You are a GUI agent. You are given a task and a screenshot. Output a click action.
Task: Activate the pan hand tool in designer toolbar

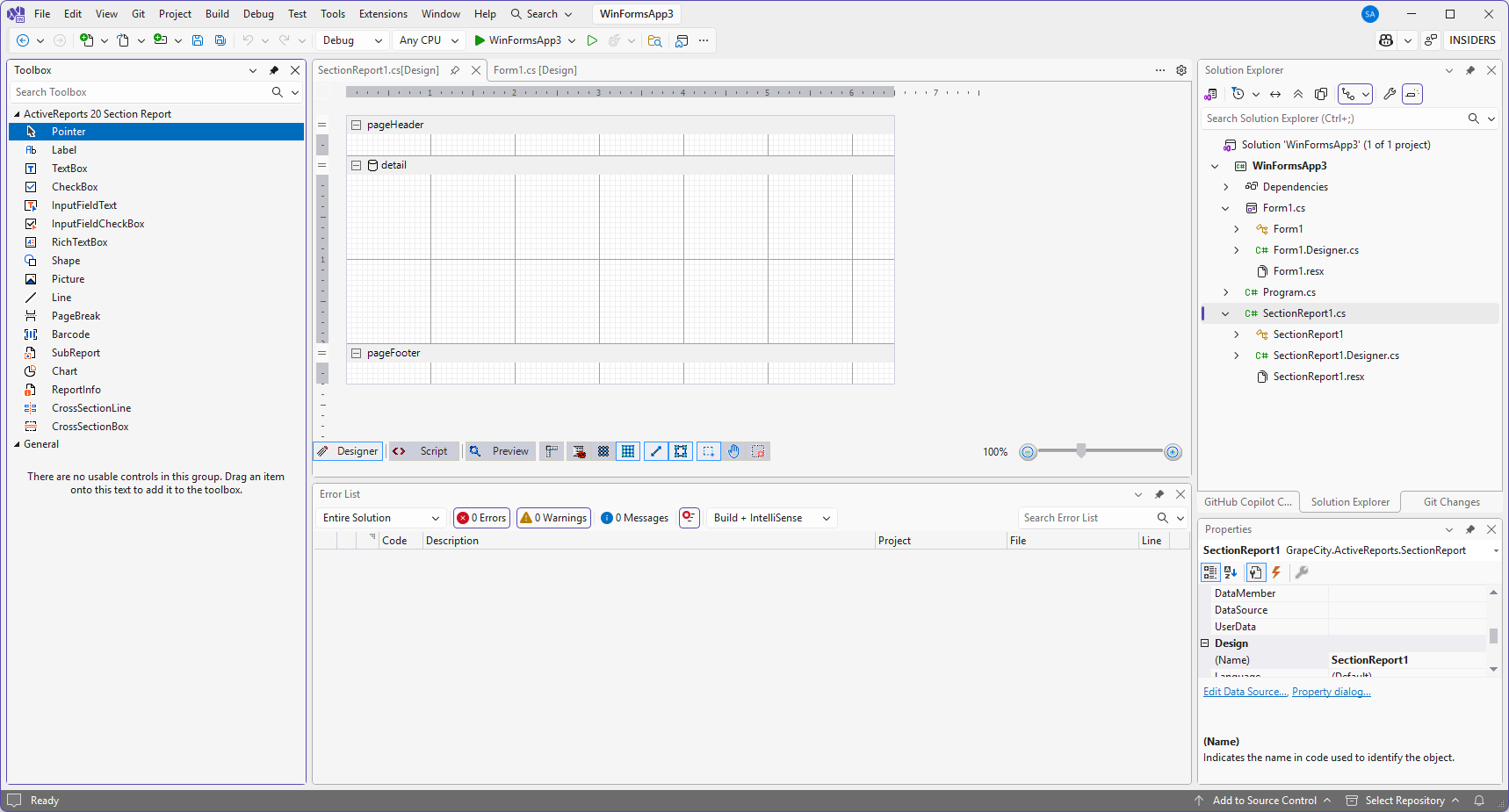(x=733, y=451)
